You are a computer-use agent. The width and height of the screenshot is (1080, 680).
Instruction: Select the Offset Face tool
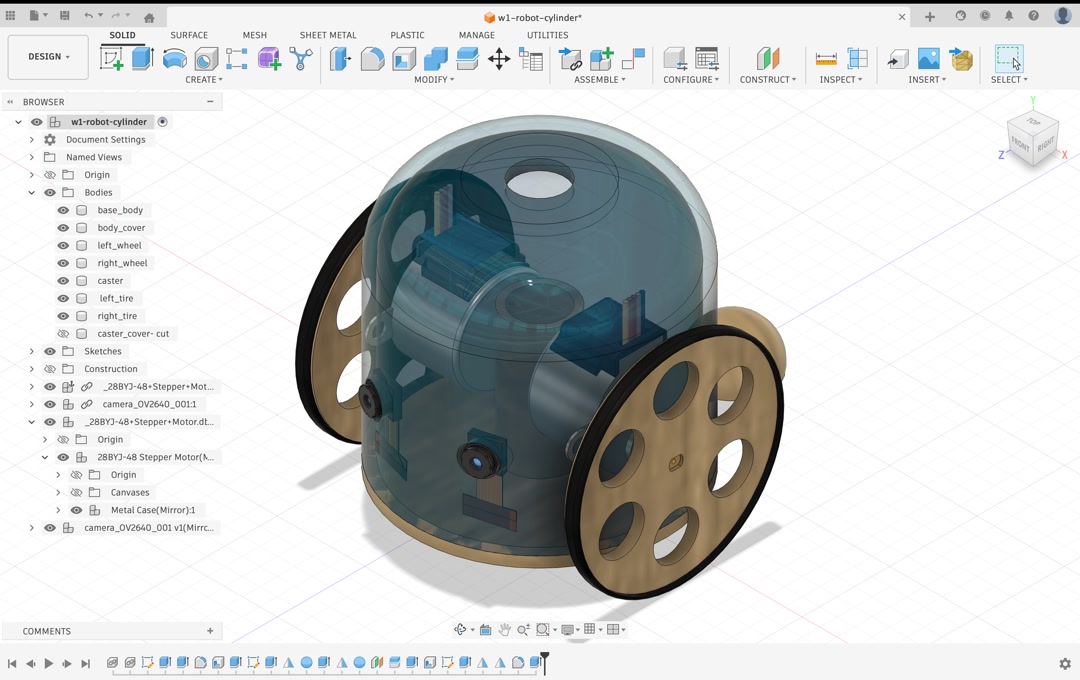click(x=467, y=59)
